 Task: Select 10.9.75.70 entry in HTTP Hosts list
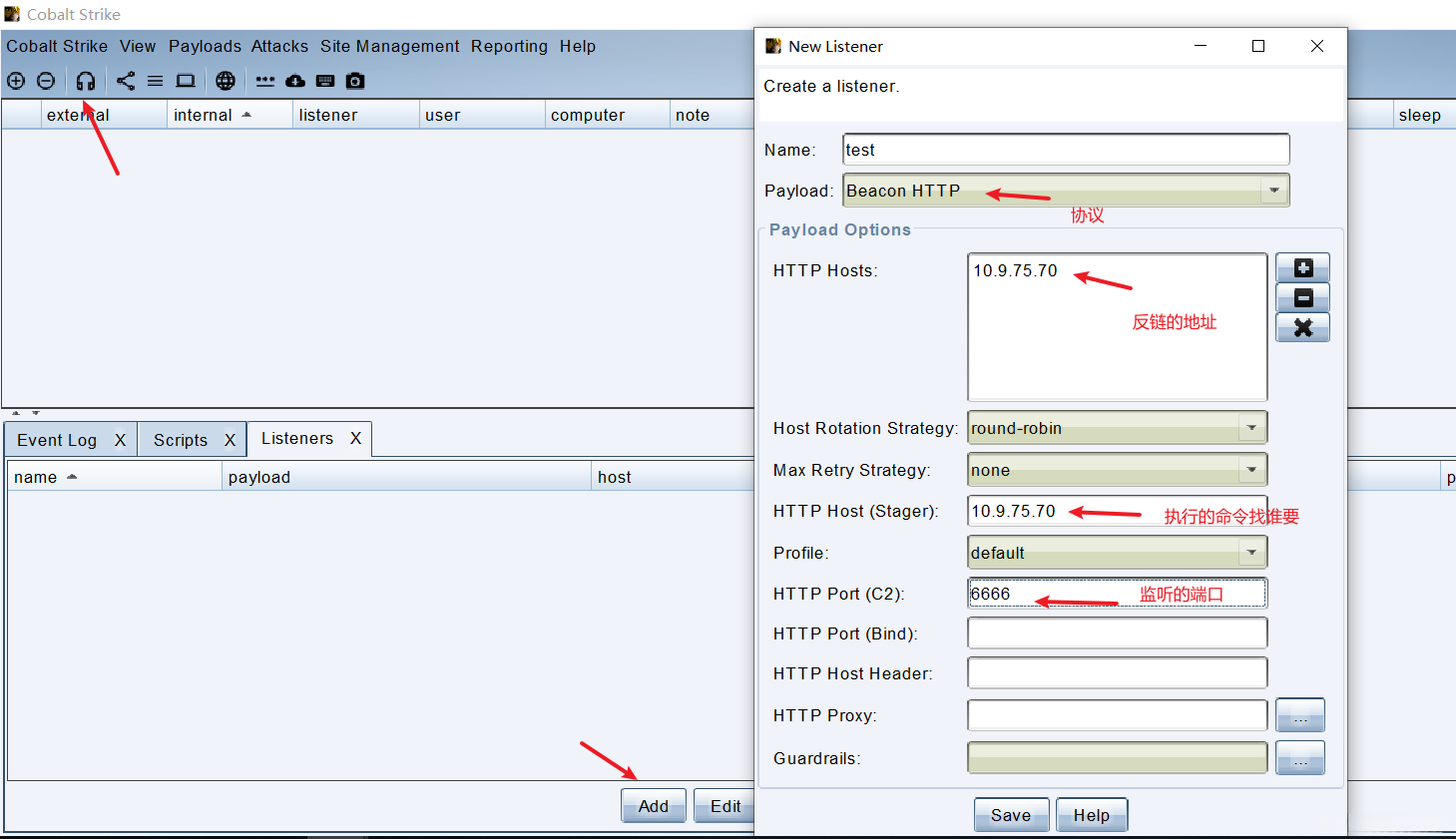(1015, 270)
